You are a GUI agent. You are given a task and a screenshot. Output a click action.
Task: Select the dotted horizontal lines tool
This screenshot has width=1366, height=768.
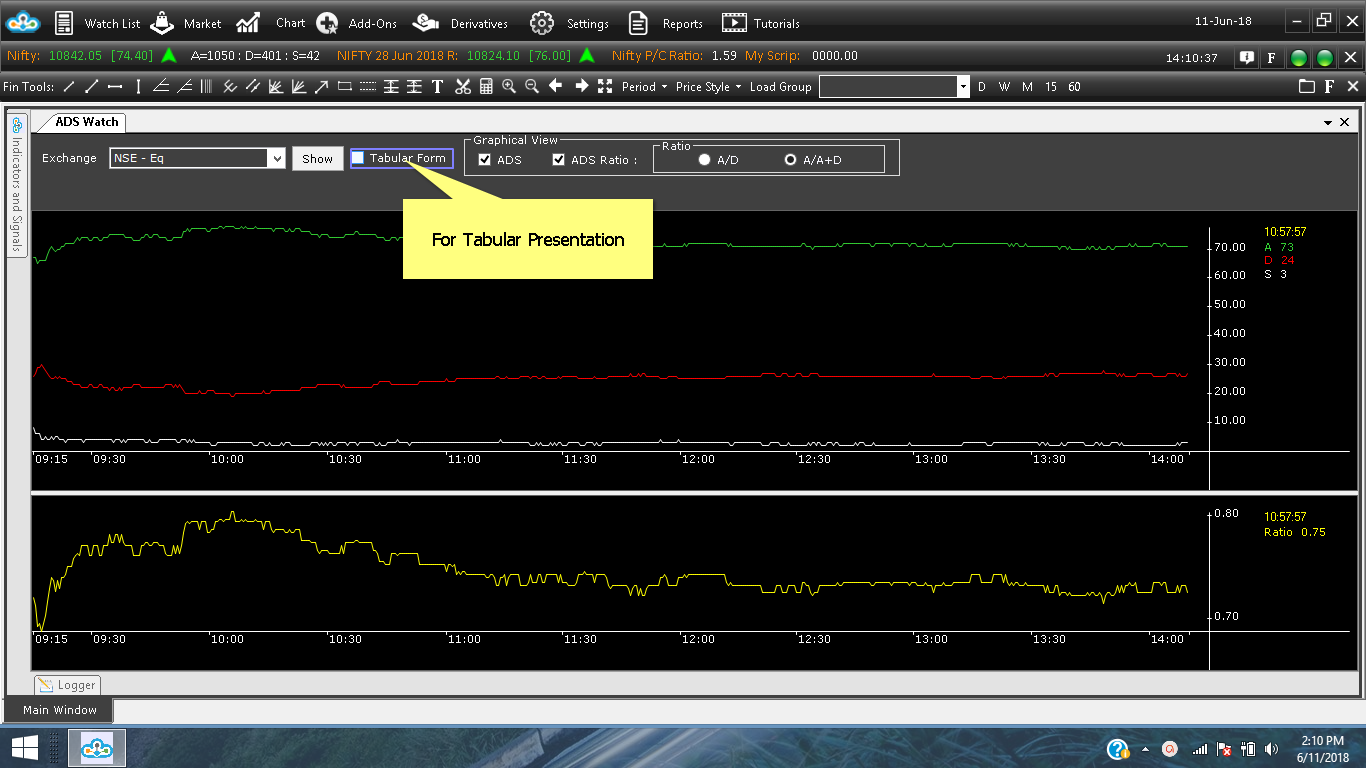click(367, 87)
